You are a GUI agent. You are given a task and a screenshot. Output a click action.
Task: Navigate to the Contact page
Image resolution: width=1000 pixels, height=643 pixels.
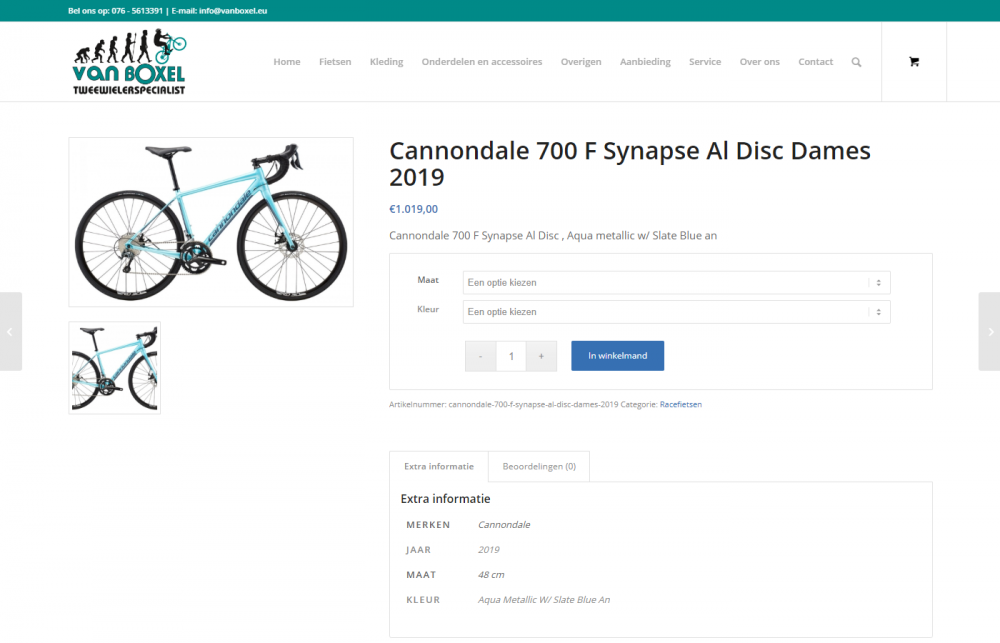tap(815, 62)
